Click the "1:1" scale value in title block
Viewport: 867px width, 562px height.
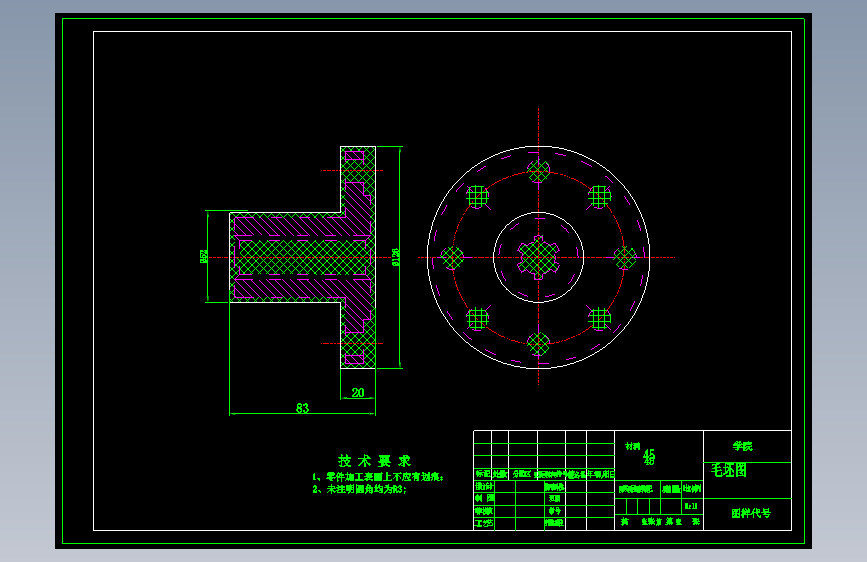(691, 506)
